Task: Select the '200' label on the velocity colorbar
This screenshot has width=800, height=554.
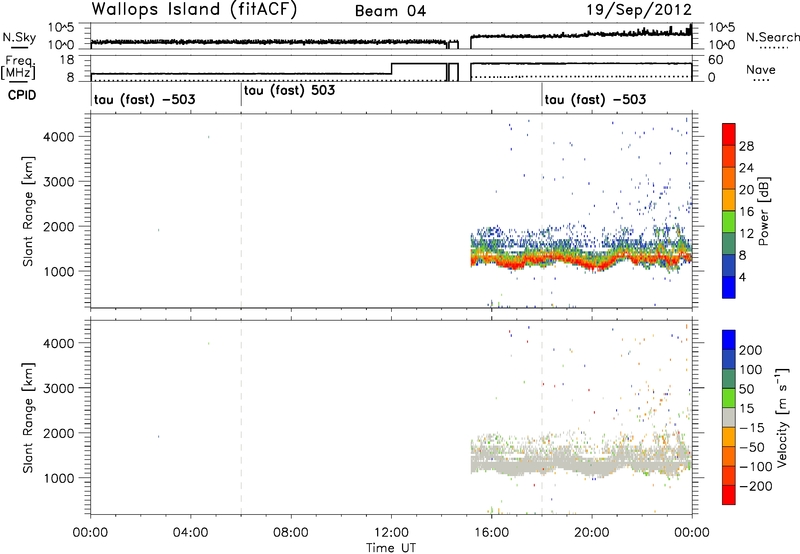Action: [751, 350]
